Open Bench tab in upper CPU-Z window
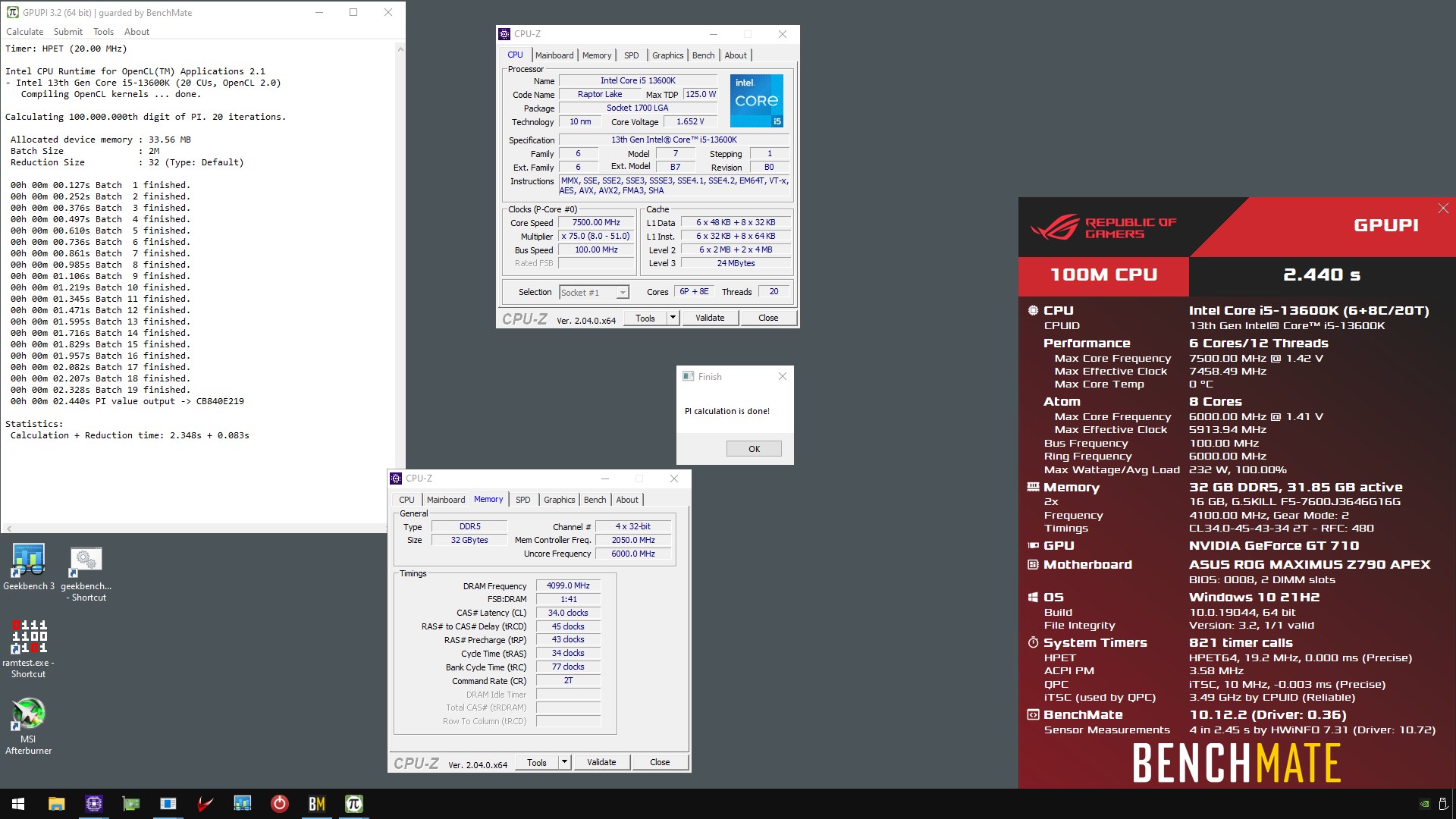1456x819 pixels. tap(703, 55)
